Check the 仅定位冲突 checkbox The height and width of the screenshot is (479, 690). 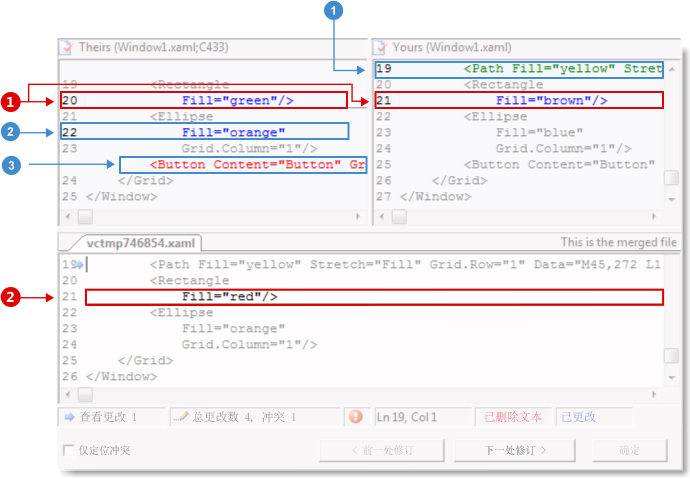click(x=69, y=450)
